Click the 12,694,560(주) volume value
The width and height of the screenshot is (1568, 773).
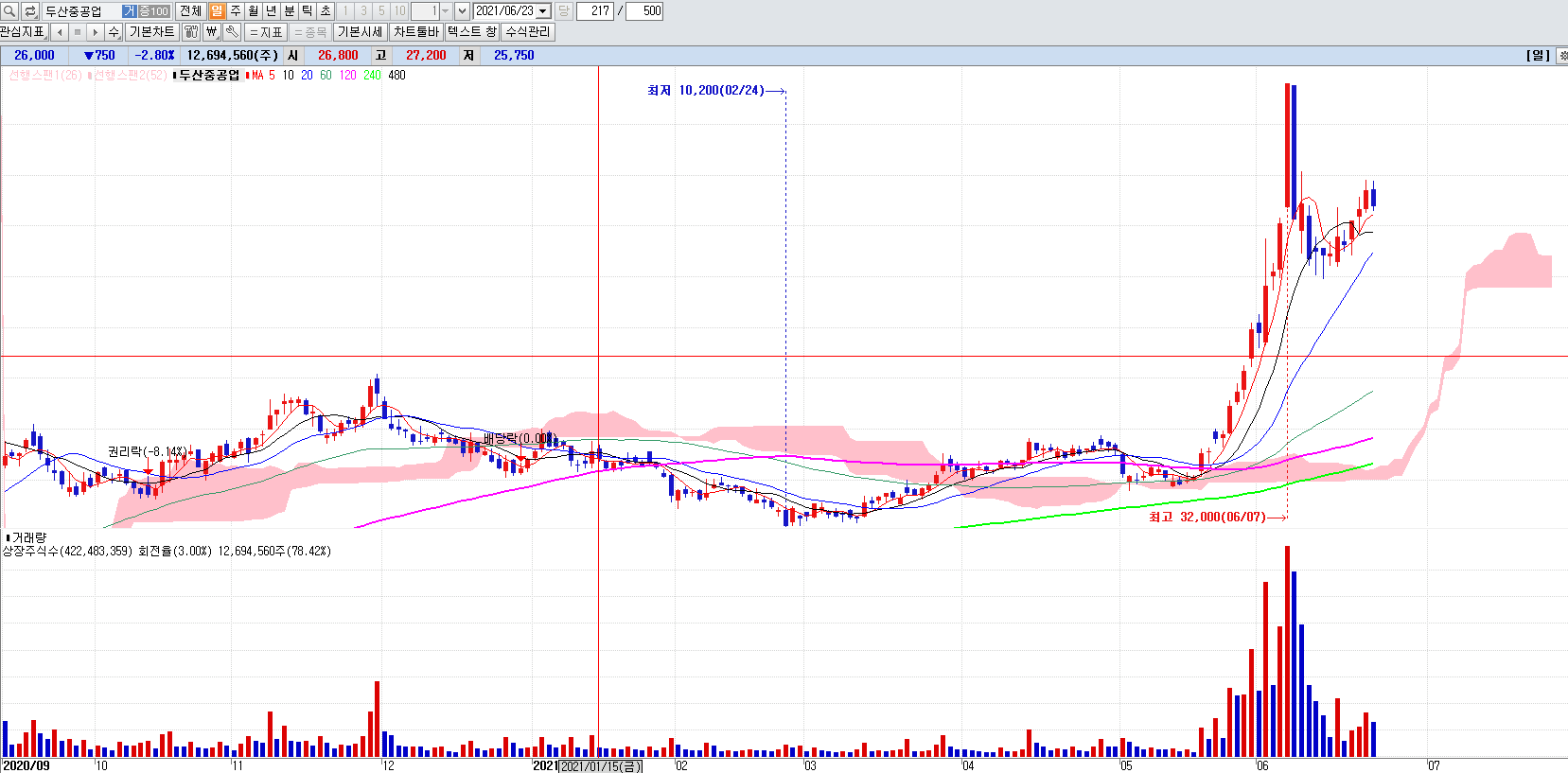[232, 56]
